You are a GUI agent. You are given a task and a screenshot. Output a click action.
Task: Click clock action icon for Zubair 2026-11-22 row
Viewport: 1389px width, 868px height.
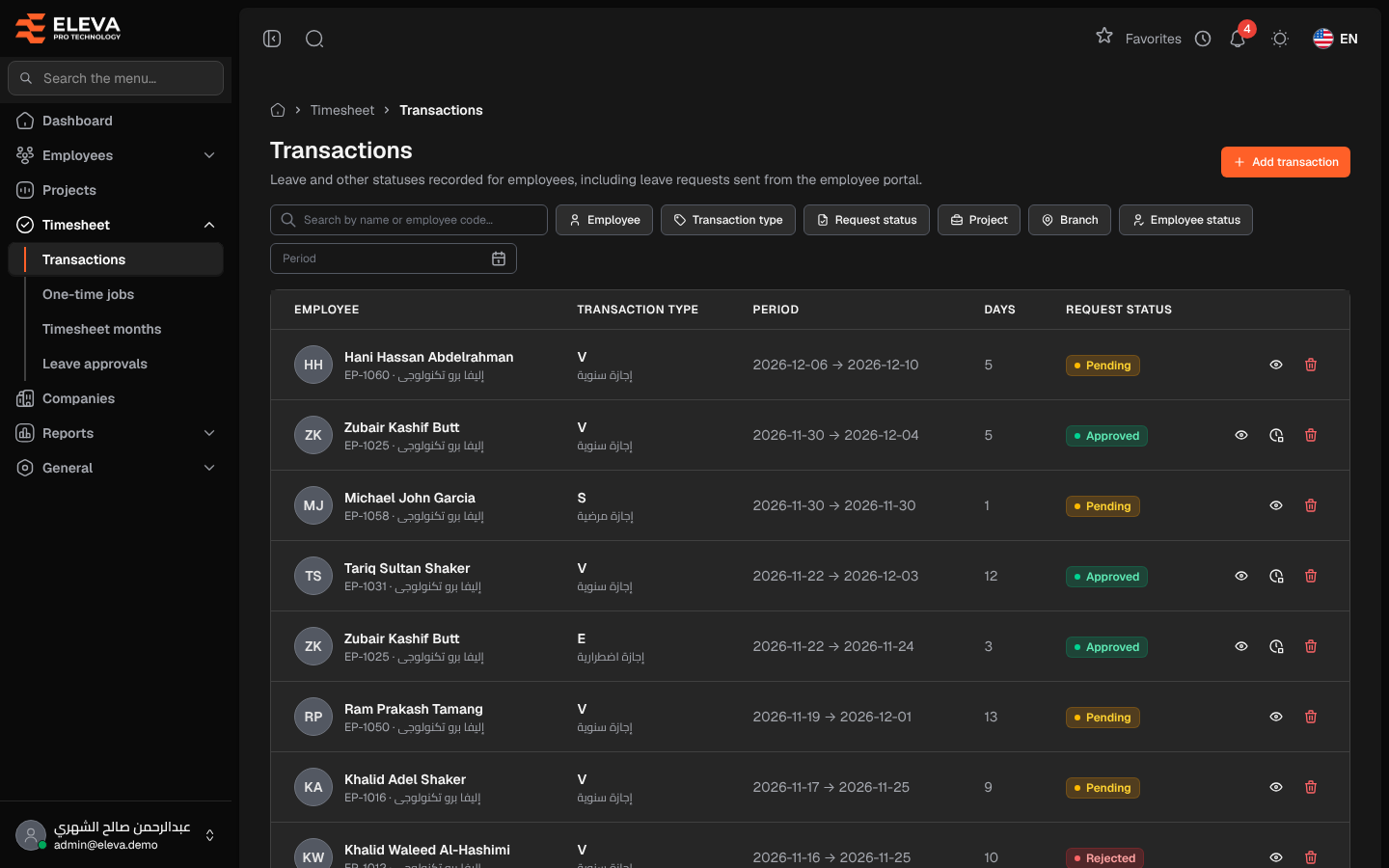point(1276,646)
